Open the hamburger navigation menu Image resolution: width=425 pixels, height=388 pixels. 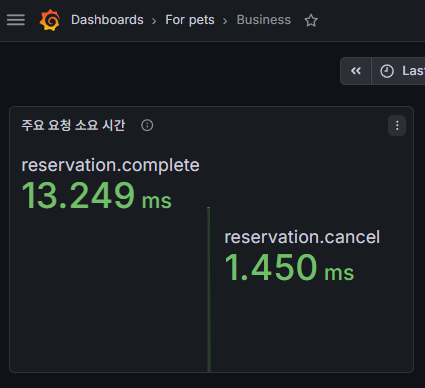[16, 20]
